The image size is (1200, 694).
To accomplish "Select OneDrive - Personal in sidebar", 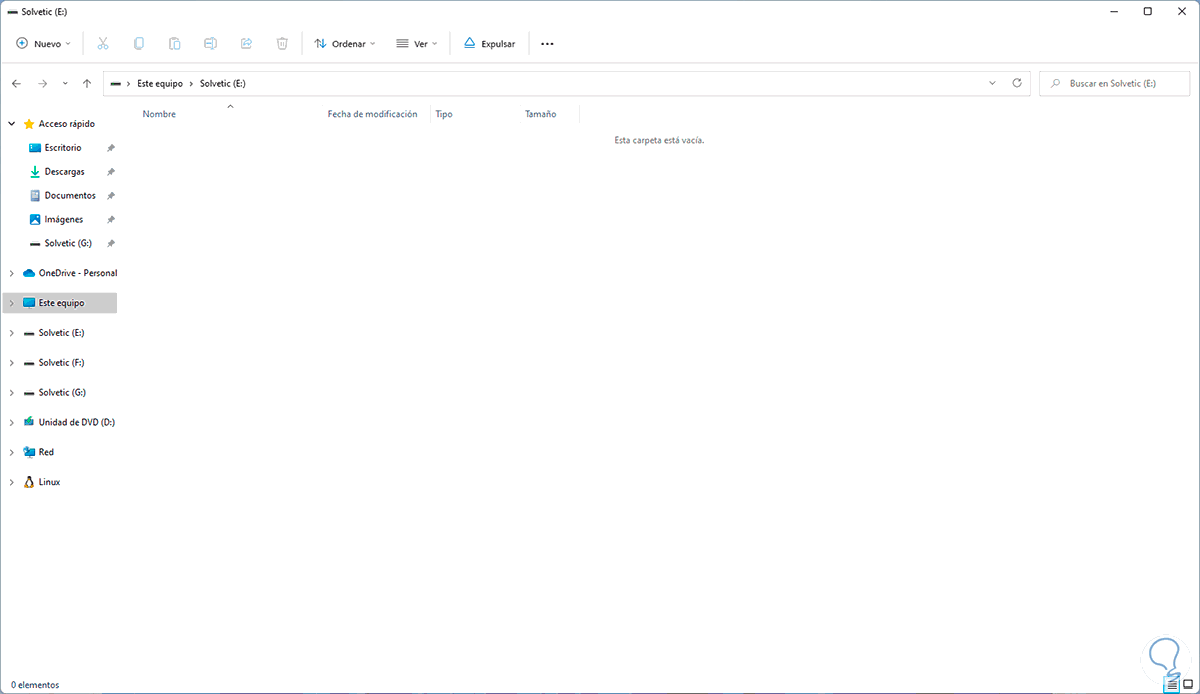I will (x=78, y=273).
